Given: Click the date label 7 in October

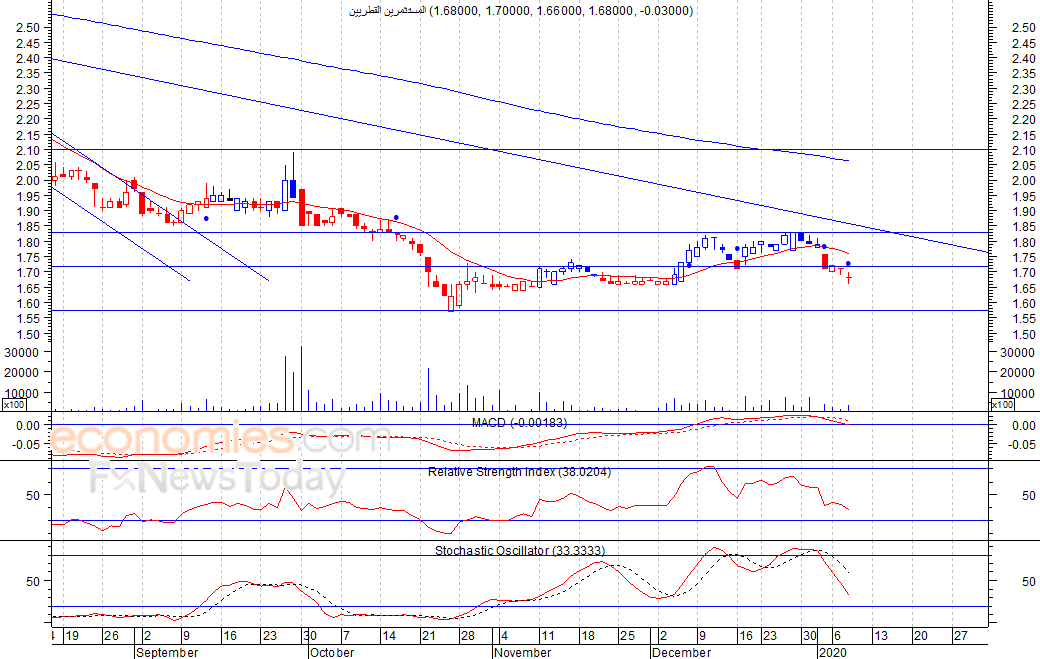Looking at the screenshot, I should point(346,636).
